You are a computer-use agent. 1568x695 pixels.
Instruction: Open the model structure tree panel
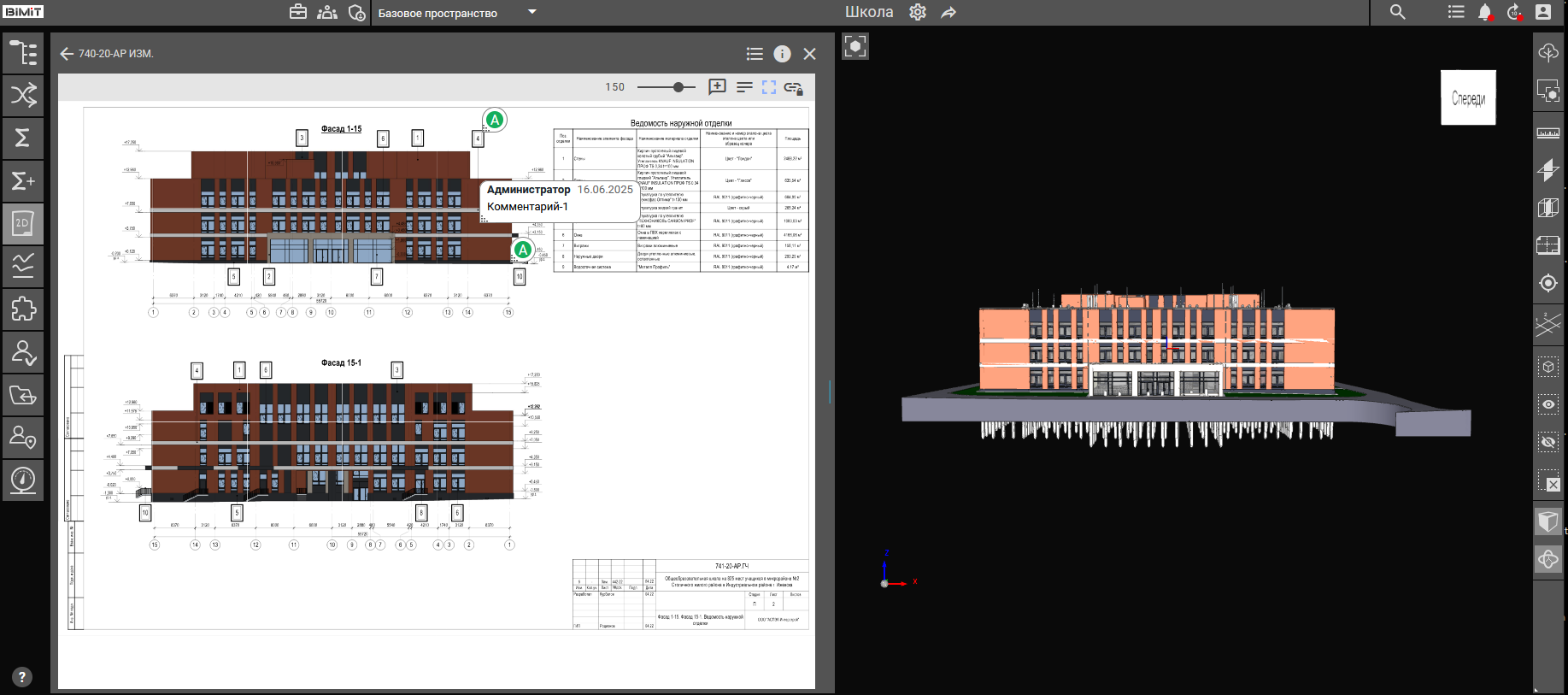(23, 53)
